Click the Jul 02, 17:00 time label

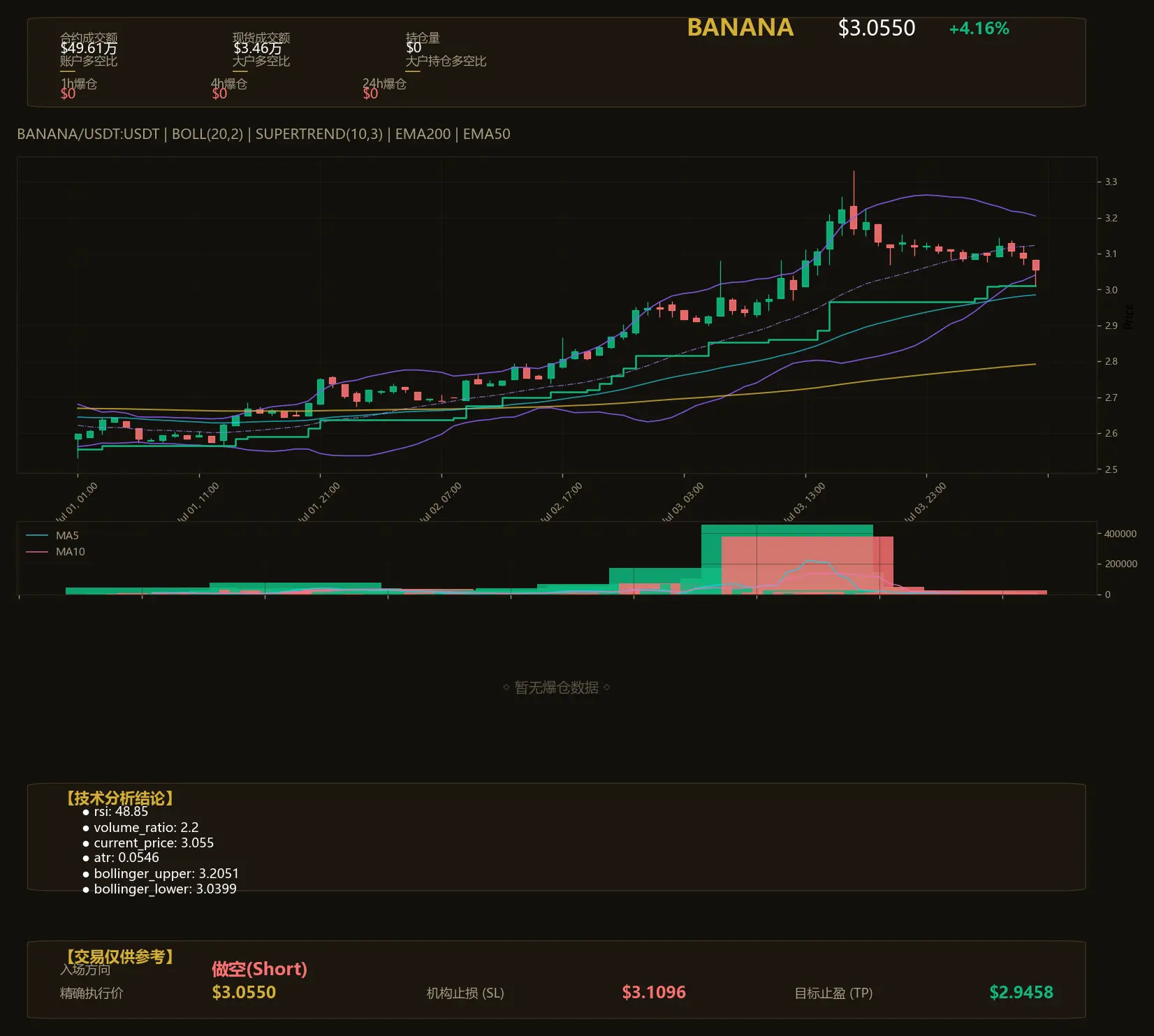click(x=562, y=502)
